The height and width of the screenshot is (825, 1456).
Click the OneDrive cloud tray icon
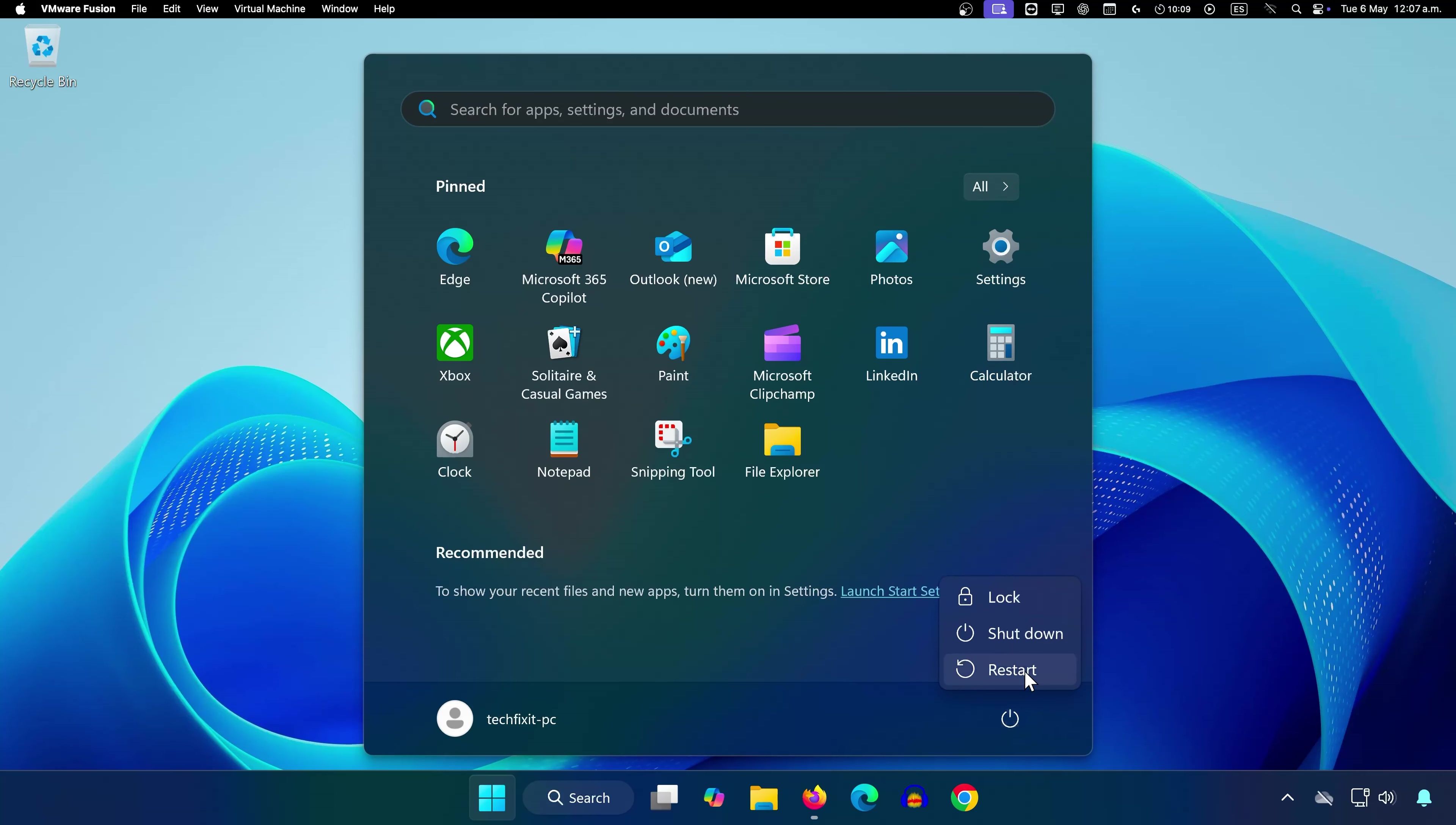[x=1324, y=798]
